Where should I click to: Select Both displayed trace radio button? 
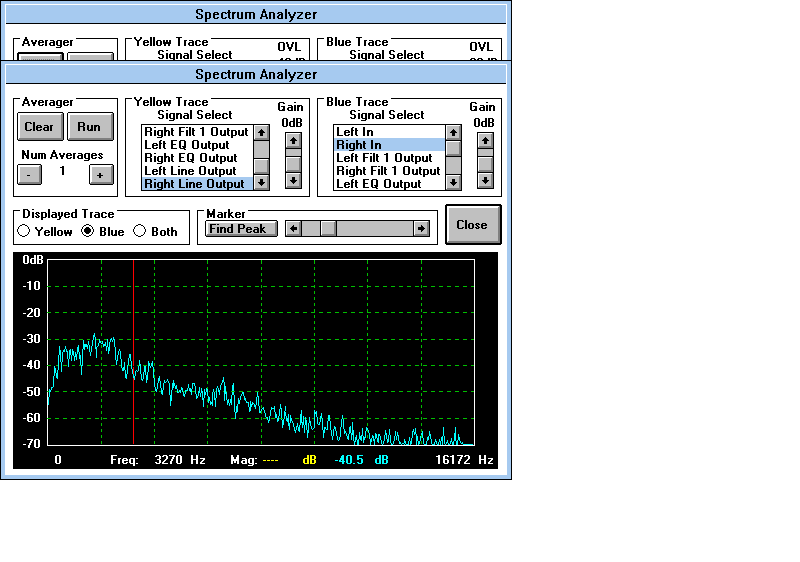[x=141, y=231]
